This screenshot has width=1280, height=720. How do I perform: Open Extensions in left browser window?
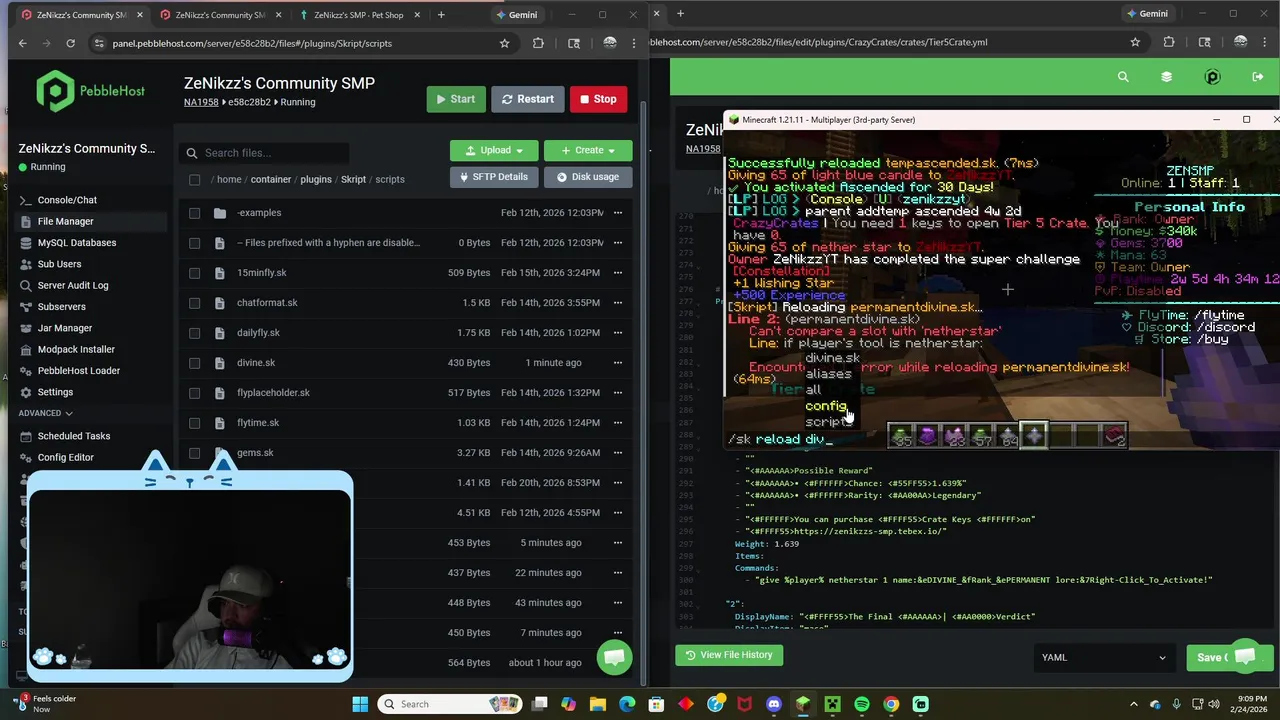pos(538,43)
